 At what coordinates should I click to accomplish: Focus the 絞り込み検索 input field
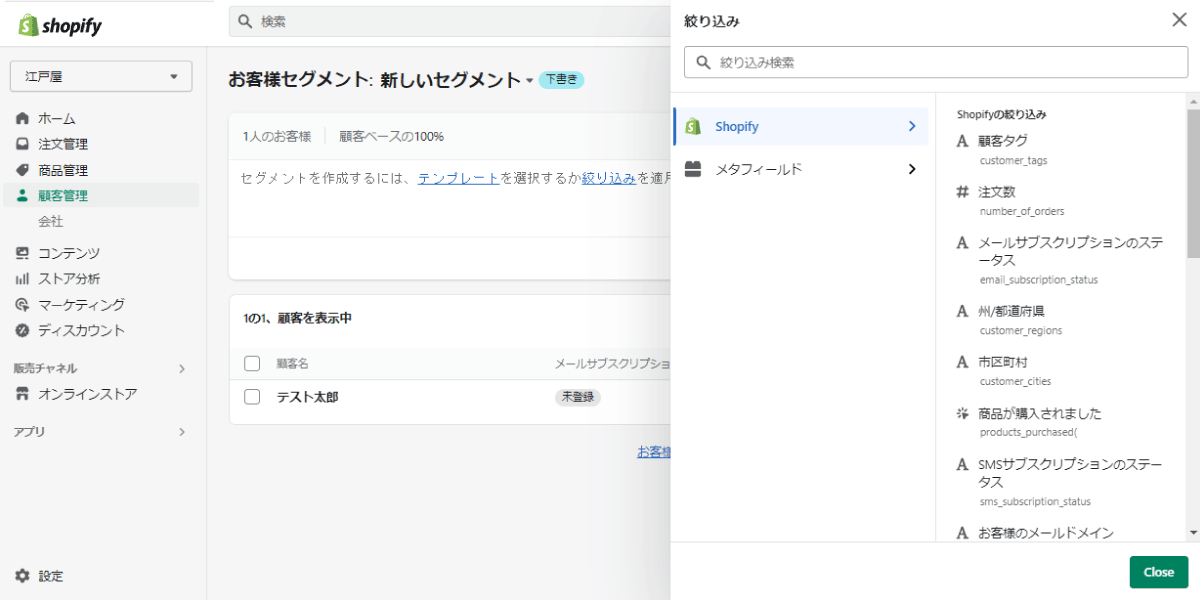(936, 62)
